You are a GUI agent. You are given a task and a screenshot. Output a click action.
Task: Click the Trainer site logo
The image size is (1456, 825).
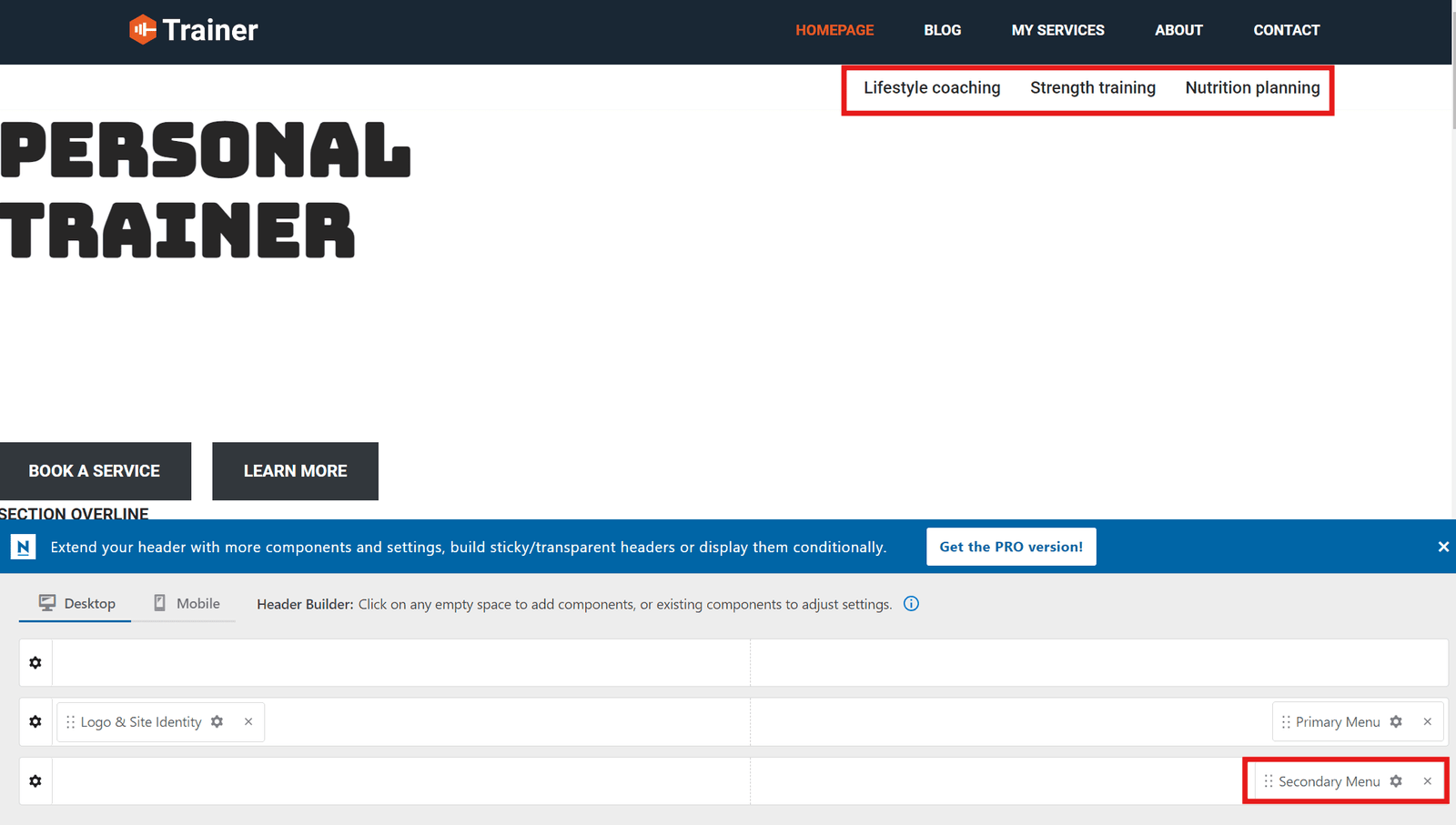pos(193,29)
